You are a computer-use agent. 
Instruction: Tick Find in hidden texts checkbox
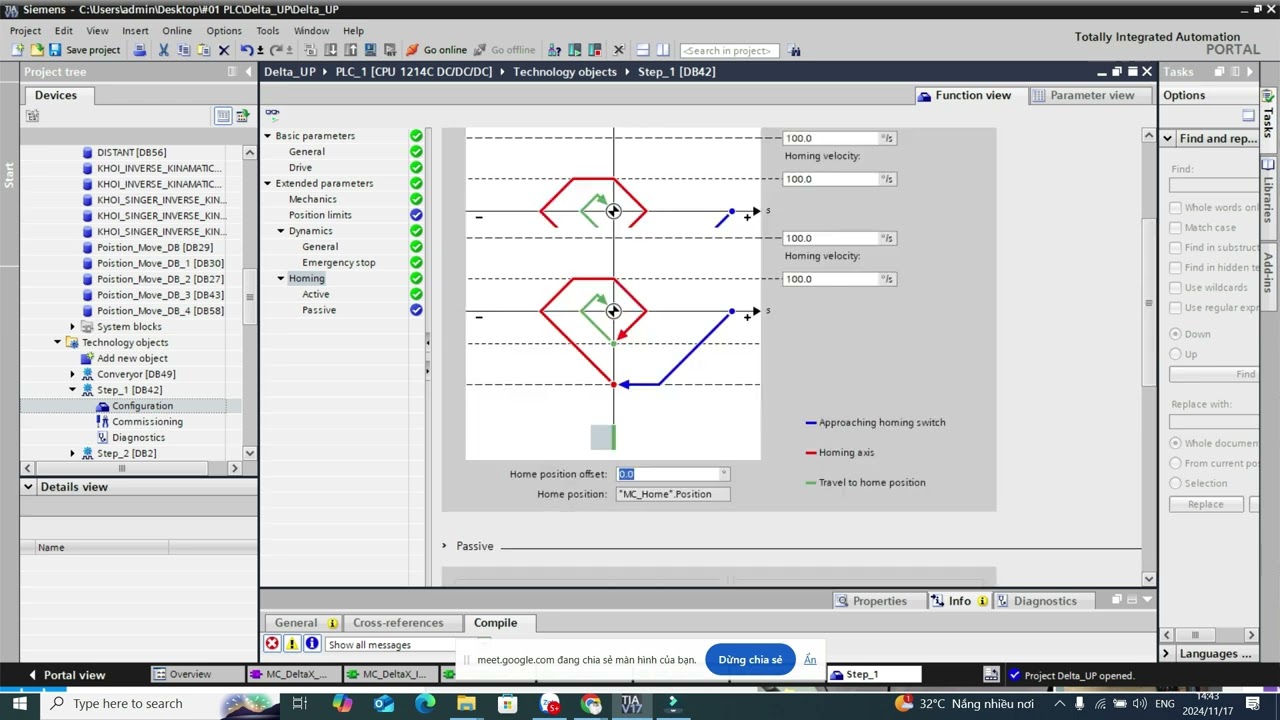(1176, 268)
